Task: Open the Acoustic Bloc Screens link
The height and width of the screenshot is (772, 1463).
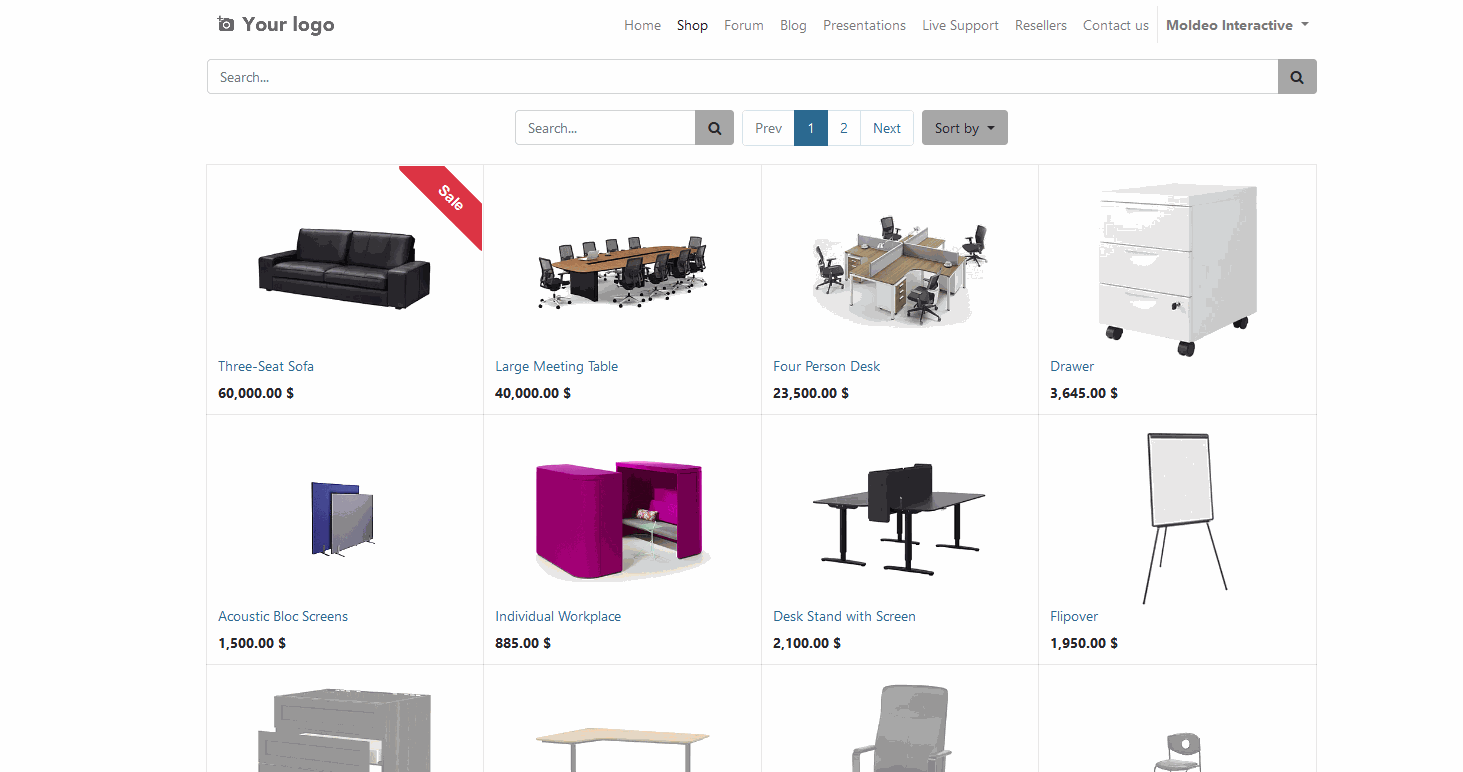Action: (283, 616)
